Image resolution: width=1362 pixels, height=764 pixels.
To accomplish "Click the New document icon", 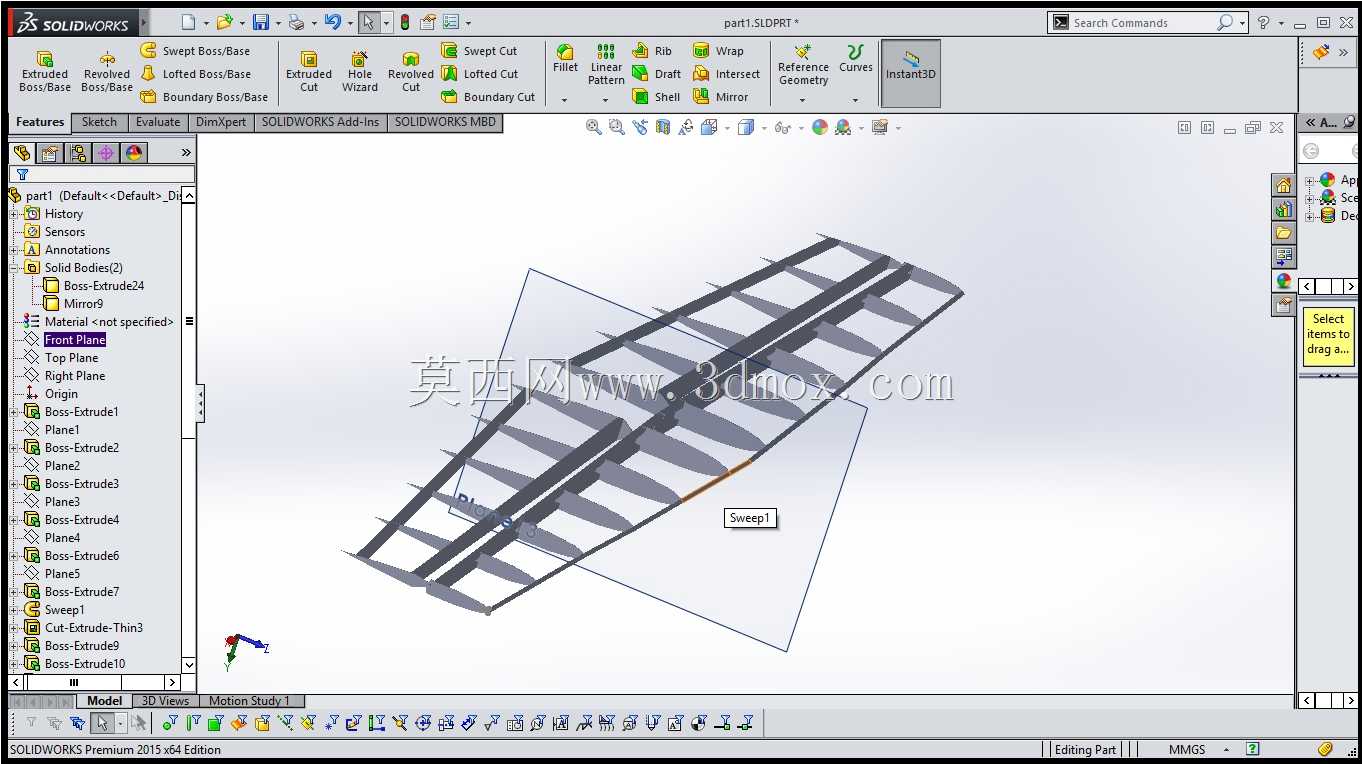I will tap(189, 22).
